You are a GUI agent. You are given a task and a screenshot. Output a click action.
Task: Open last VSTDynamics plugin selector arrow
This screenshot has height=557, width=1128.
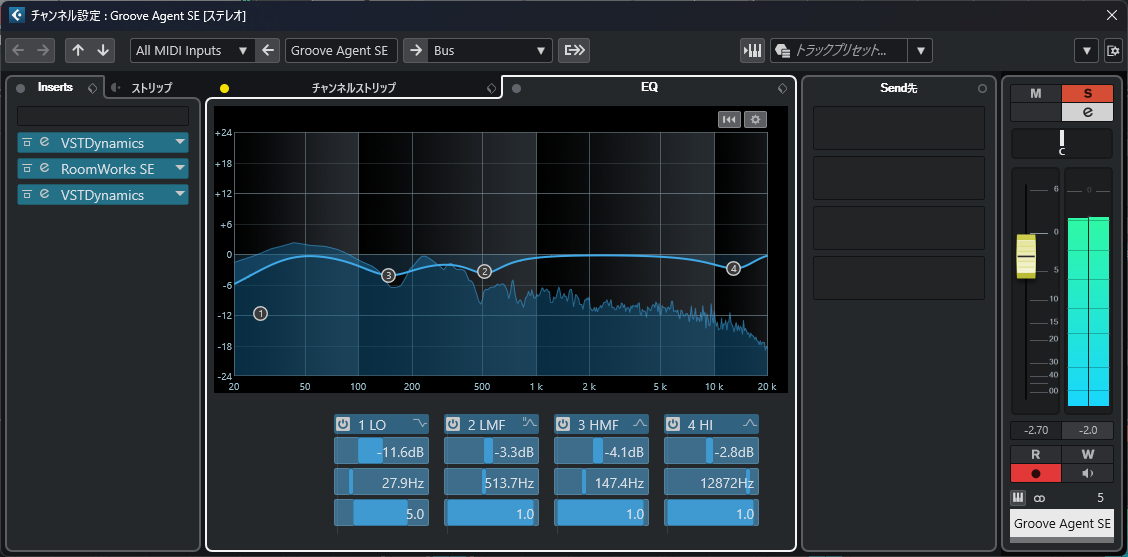tap(180, 194)
